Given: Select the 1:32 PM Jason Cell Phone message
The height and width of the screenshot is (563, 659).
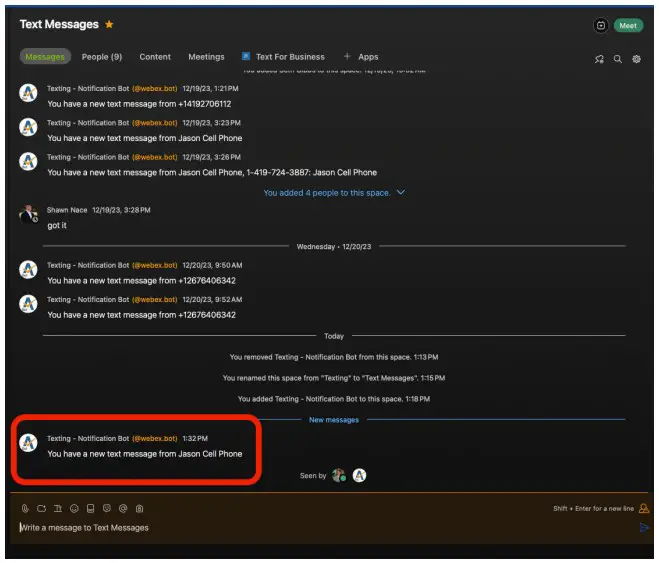Looking at the screenshot, I should tap(145, 454).
